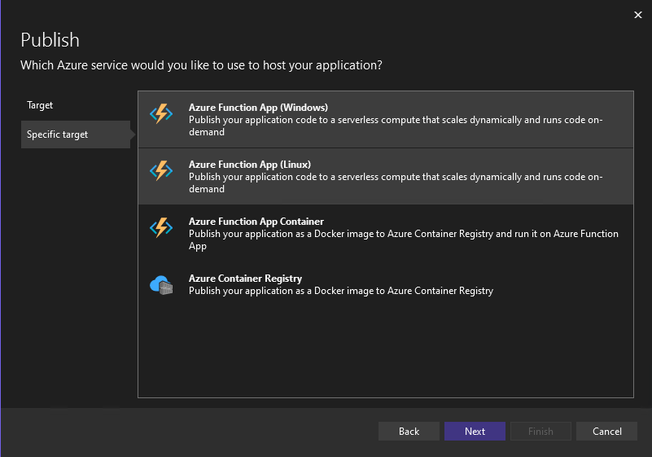Click the Windows Function App serverless description text
Screen dimensions: 652x457
pyautogui.click(x=395, y=126)
